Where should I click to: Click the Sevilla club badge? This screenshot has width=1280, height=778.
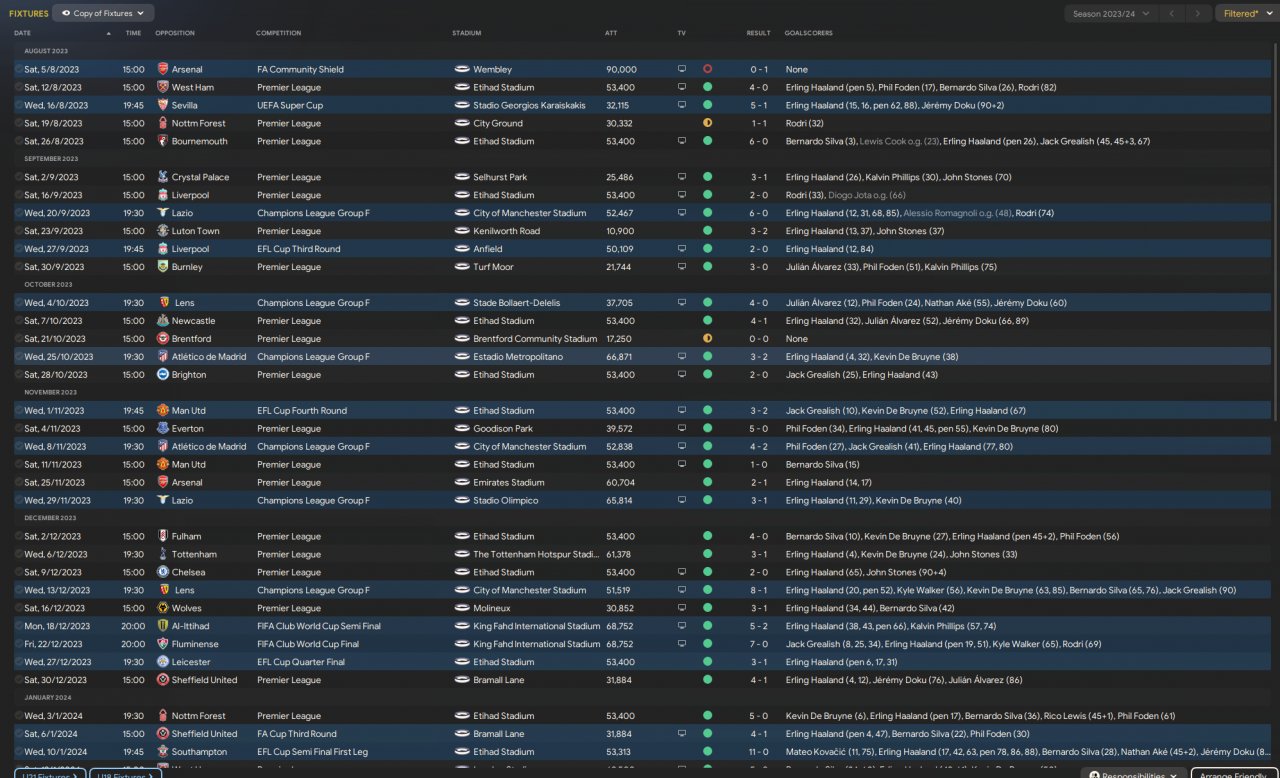(163, 105)
